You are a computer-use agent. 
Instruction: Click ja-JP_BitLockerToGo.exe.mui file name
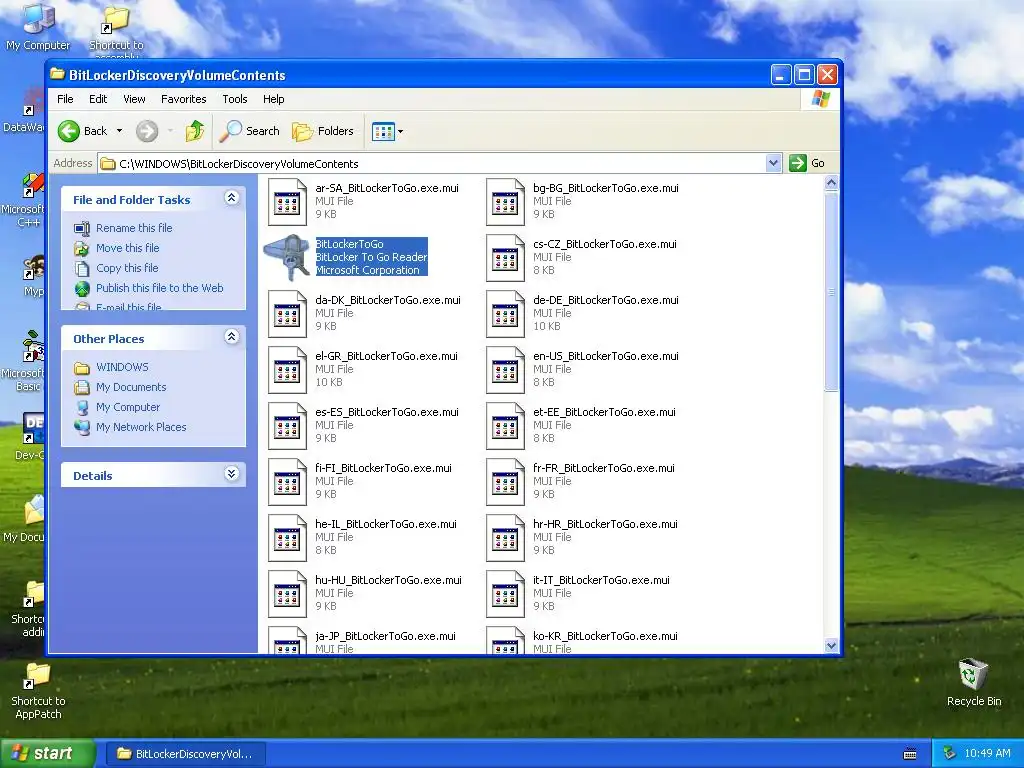(x=385, y=636)
